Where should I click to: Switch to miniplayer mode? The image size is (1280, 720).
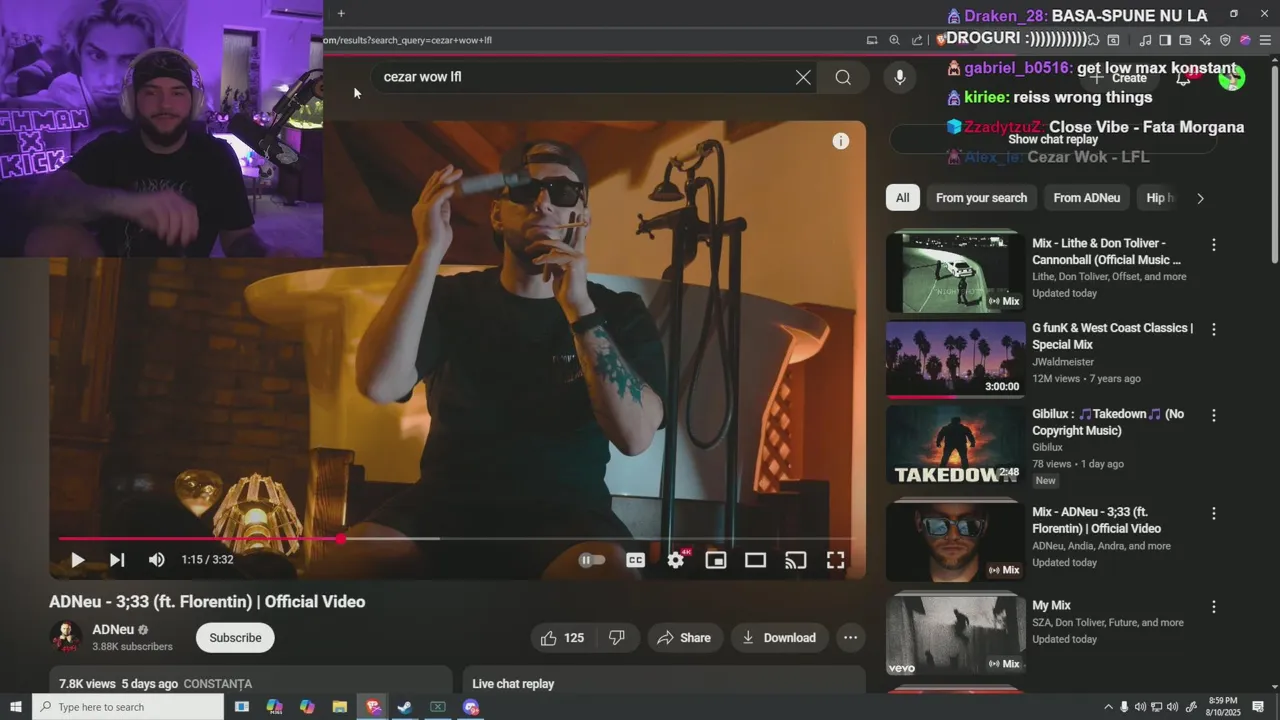click(x=716, y=560)
